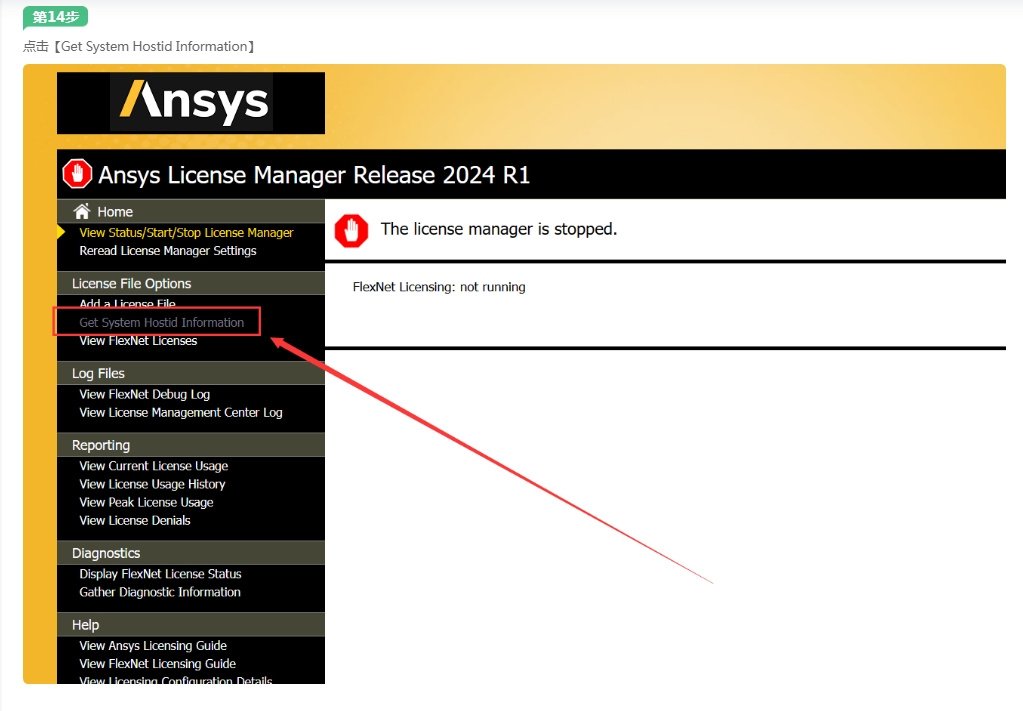Open View Peak License Usage
The height and width of the screenshot is (711, 1023).
point(146,503)
